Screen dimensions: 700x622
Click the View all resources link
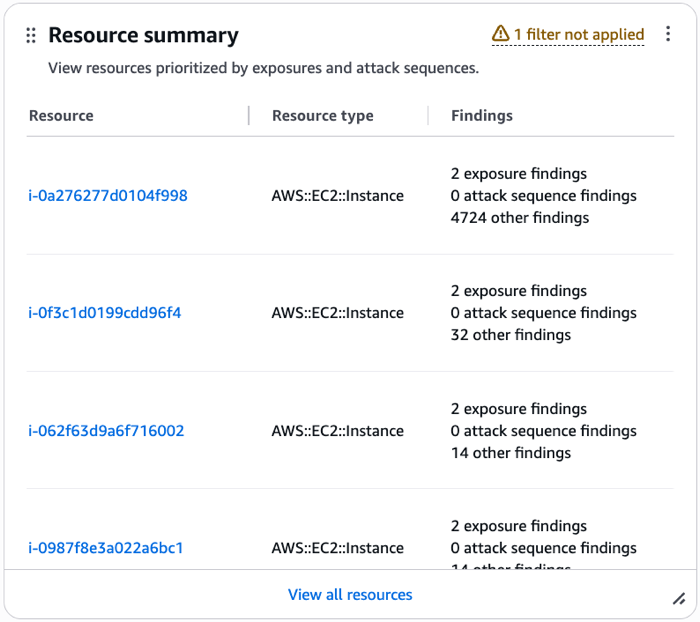tap(350, 594)
